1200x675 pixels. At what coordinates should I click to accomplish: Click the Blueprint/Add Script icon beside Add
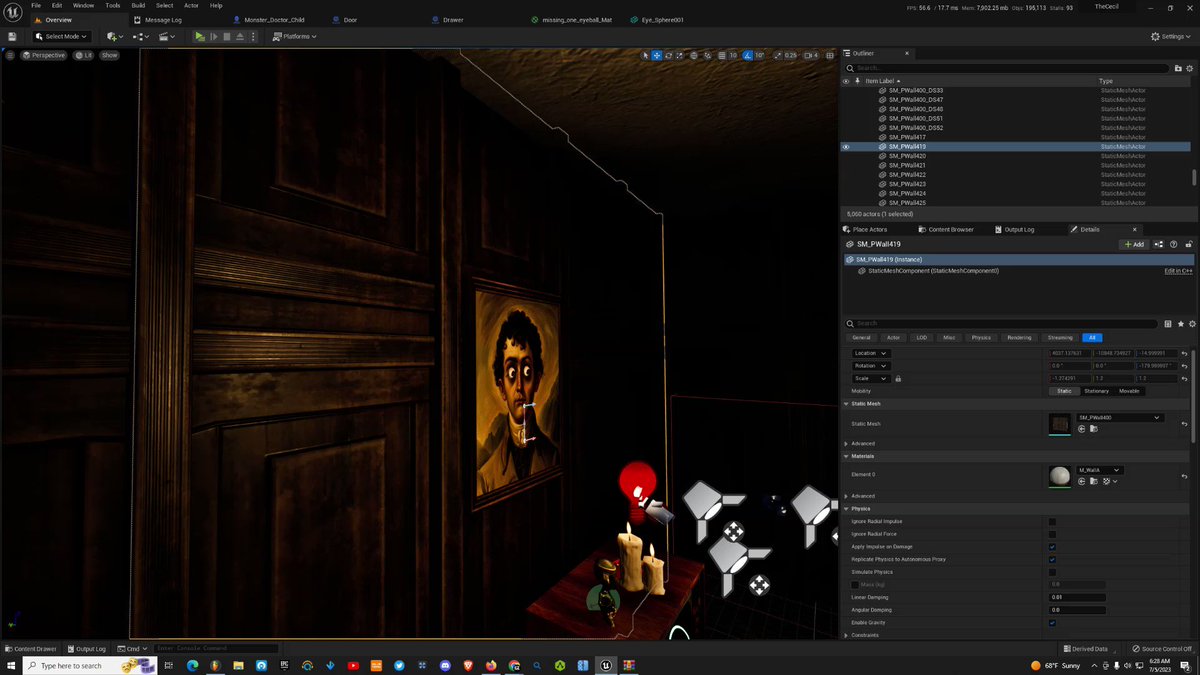click(x=1159, y=244)
